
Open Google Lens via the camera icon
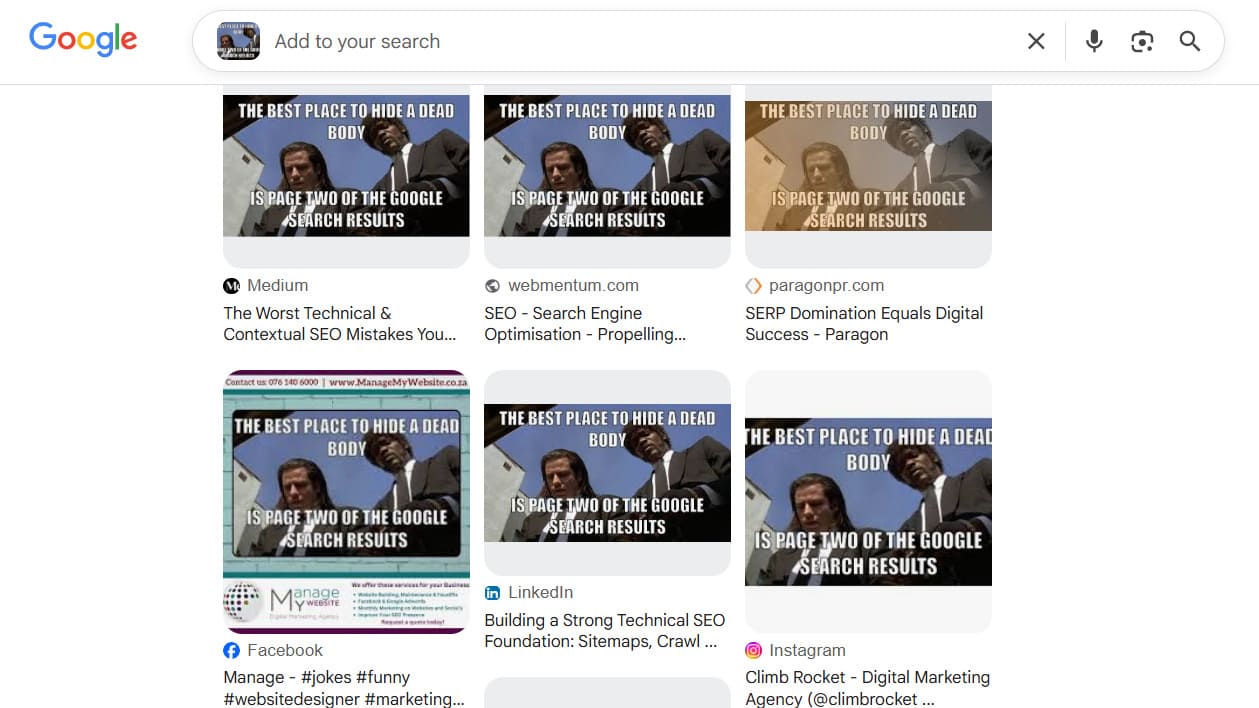[x=1142, y=41]
